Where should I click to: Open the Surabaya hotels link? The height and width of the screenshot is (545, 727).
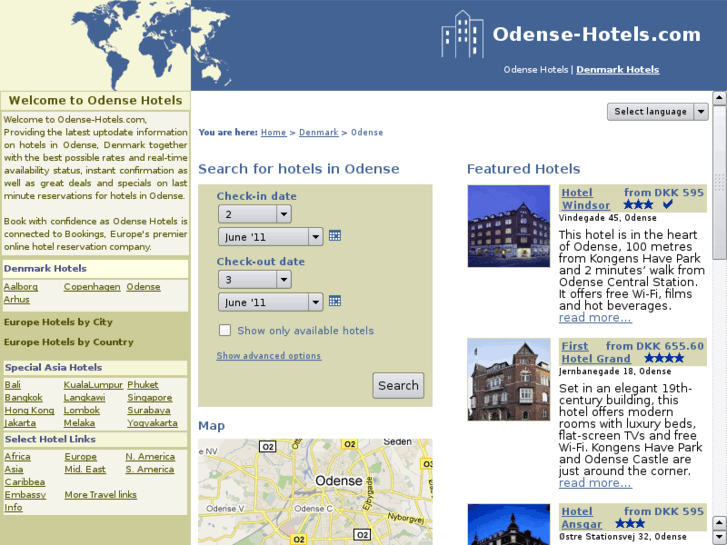(149, 410)
